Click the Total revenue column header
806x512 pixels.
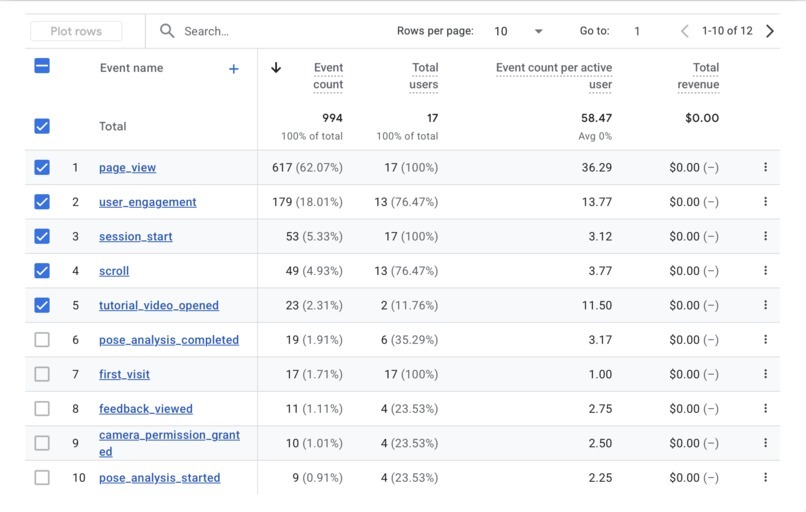(698, 76)
